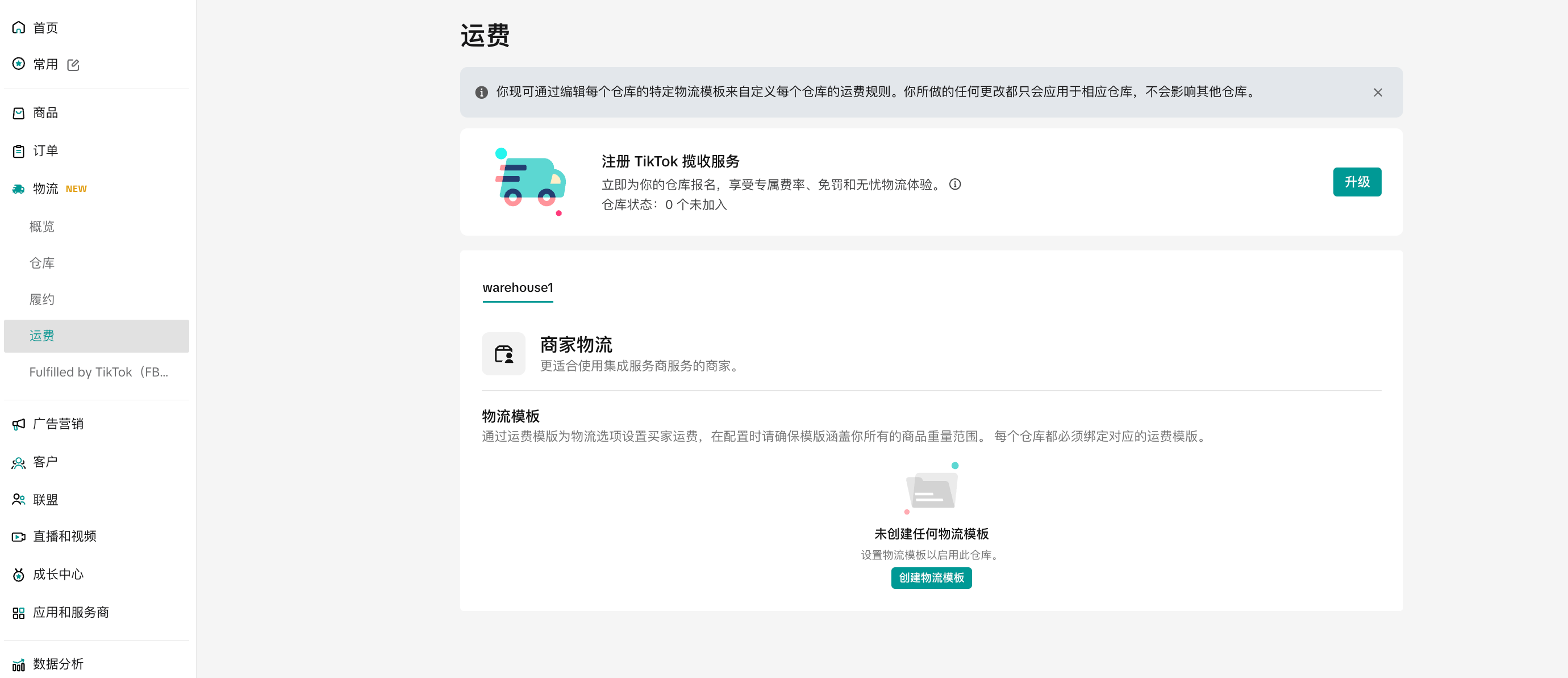Expand the 联盟 affiliate menu
The width and height of the screenshot is (1568, 678).
tap(45, 500)
